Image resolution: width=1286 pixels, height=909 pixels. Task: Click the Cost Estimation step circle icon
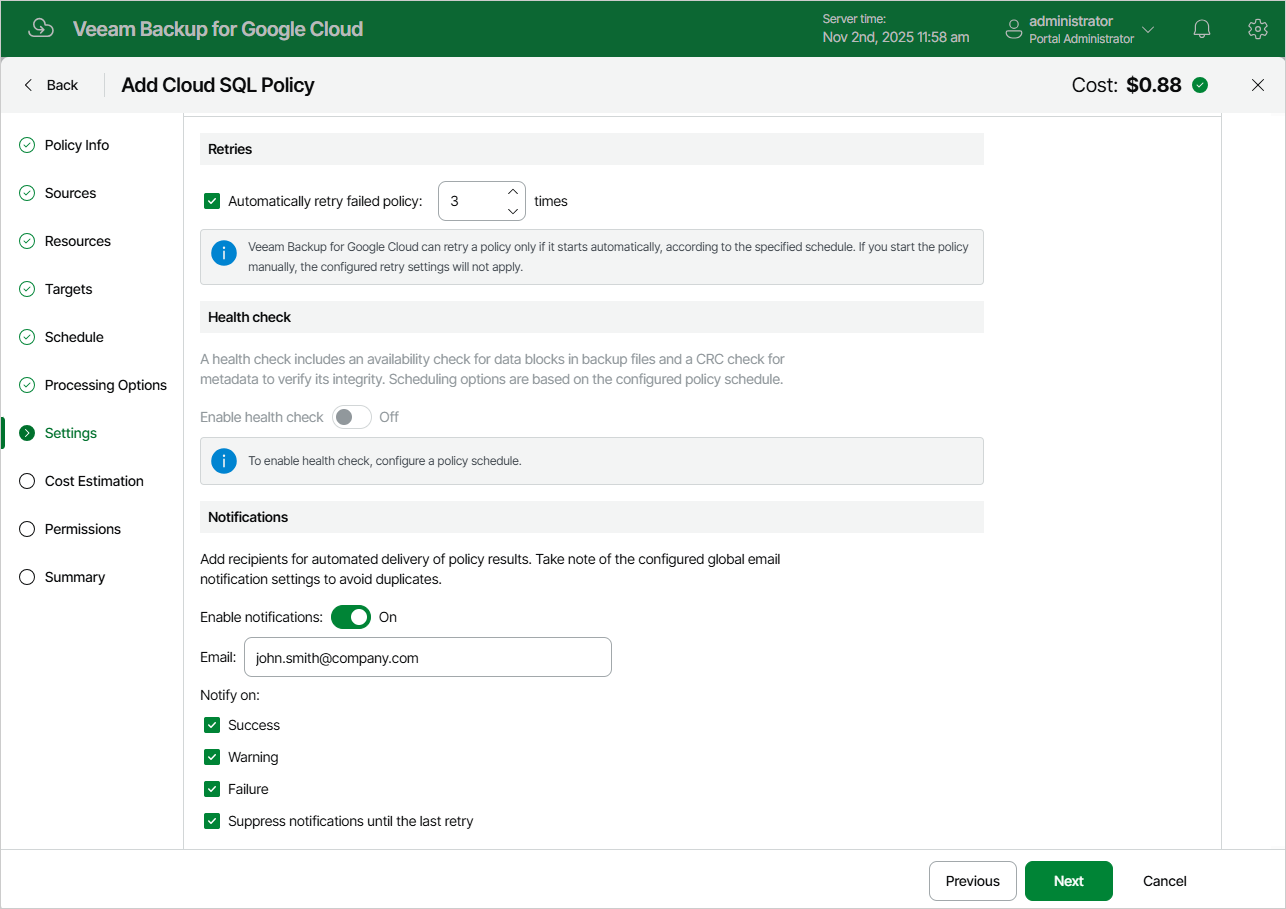point(27,481)
